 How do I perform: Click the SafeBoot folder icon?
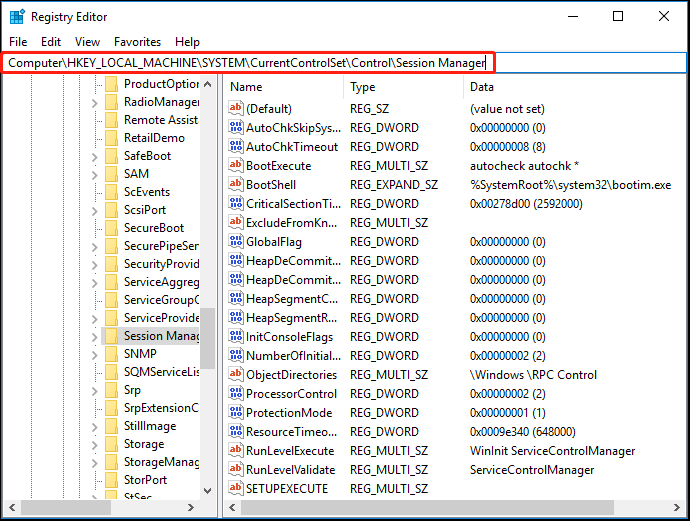(112, 156)
